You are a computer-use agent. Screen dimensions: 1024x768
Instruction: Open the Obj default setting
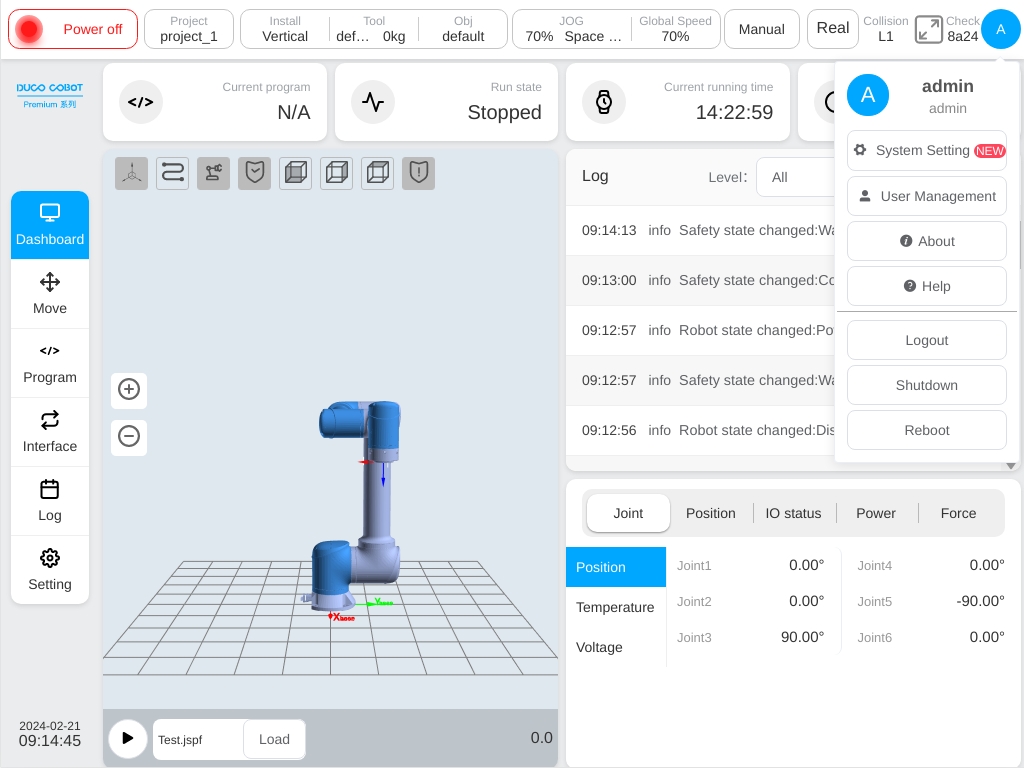(x=463, y=29)
